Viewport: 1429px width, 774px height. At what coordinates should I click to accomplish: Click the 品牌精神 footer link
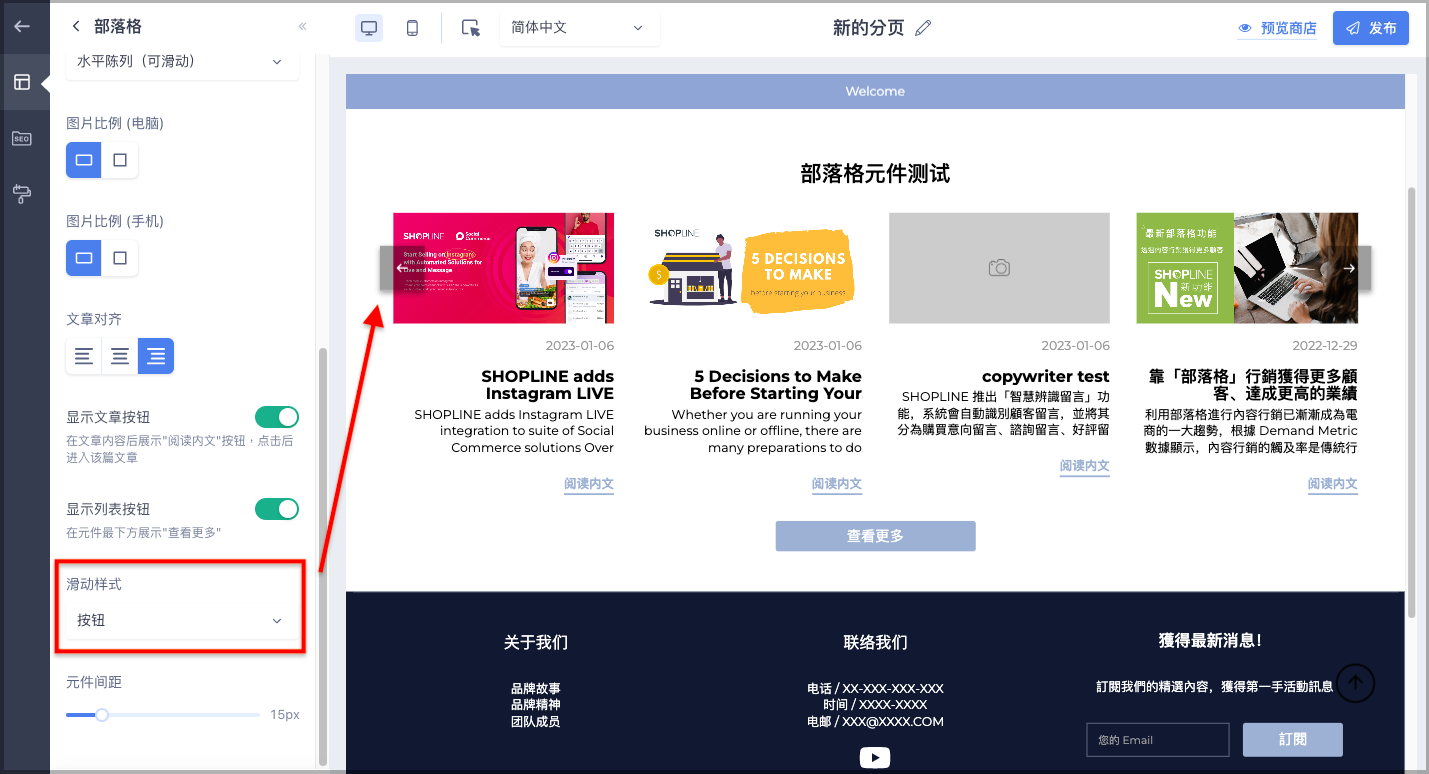(536, 705)
